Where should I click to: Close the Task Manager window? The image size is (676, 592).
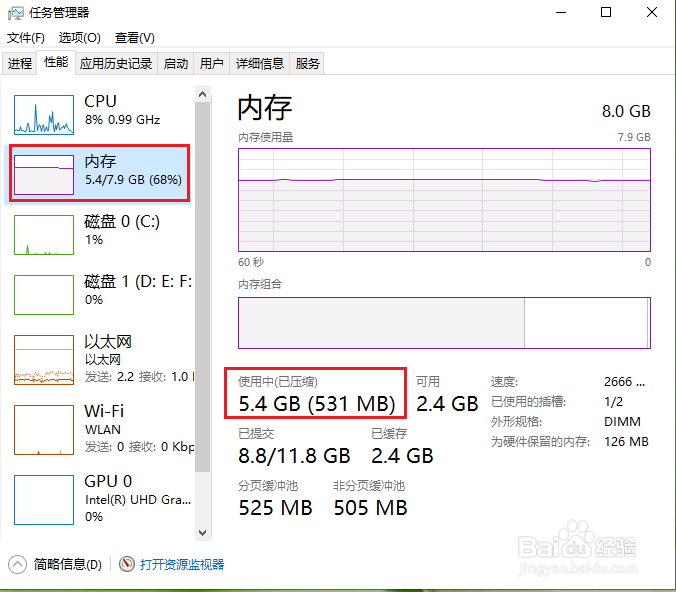(652, 13)
